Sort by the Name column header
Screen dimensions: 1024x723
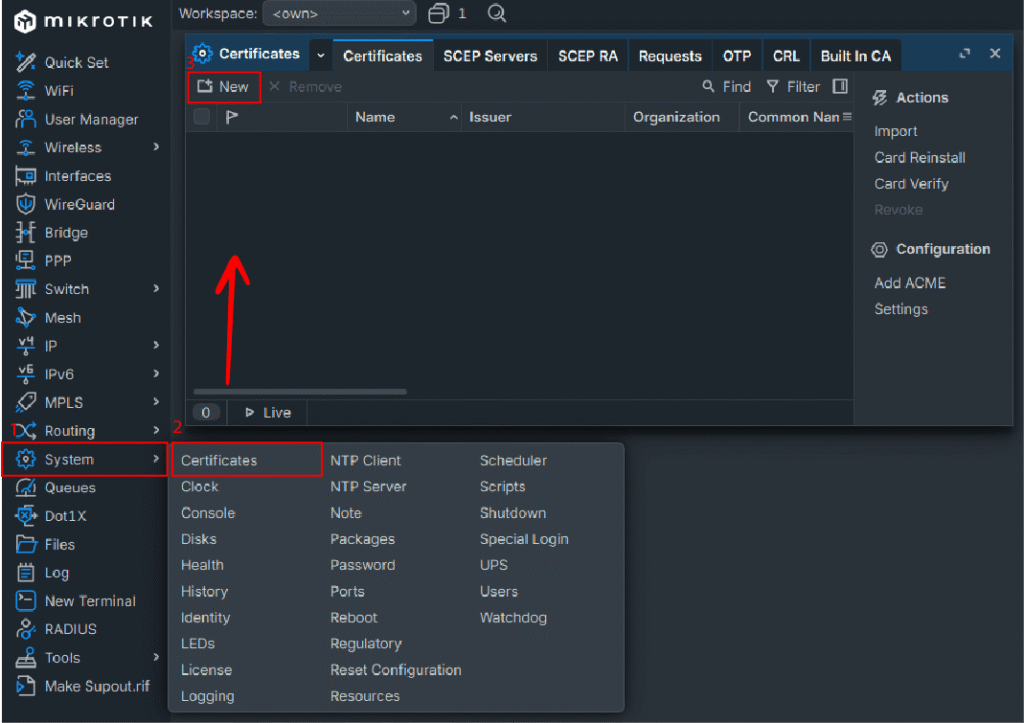404,117
